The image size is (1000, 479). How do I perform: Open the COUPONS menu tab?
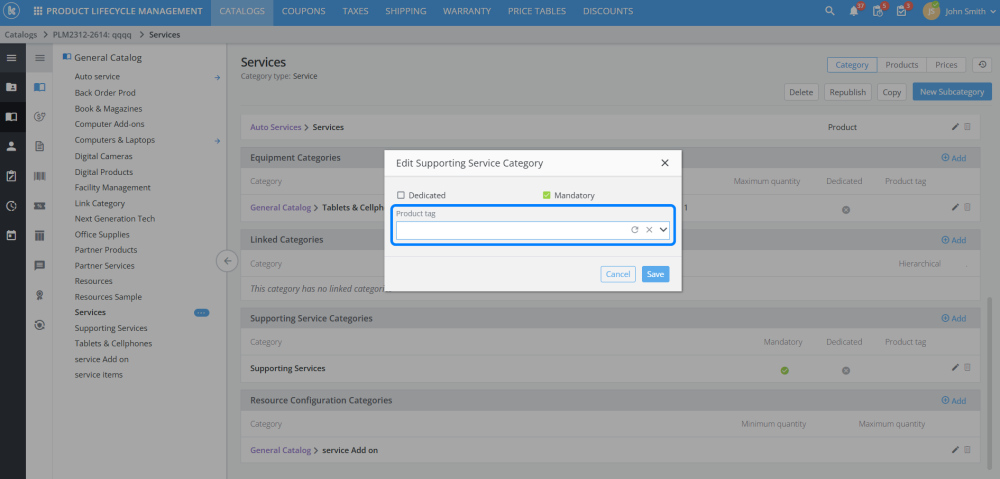coord(302,11)
